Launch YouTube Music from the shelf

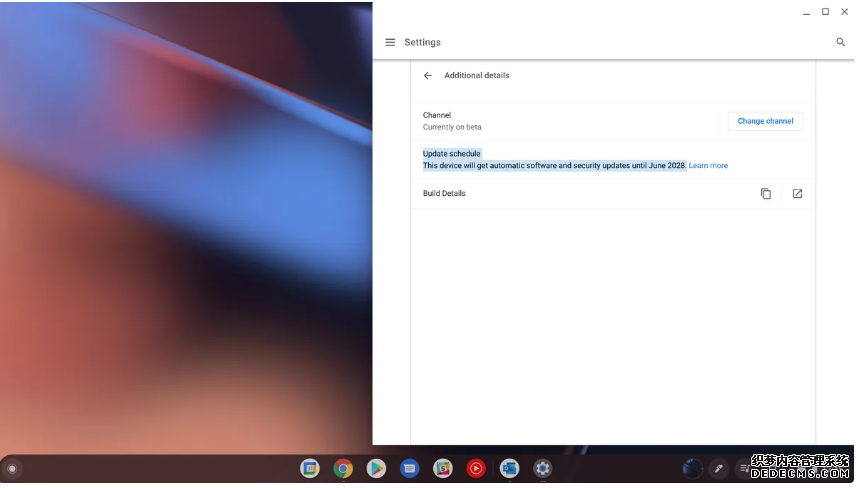476,469
